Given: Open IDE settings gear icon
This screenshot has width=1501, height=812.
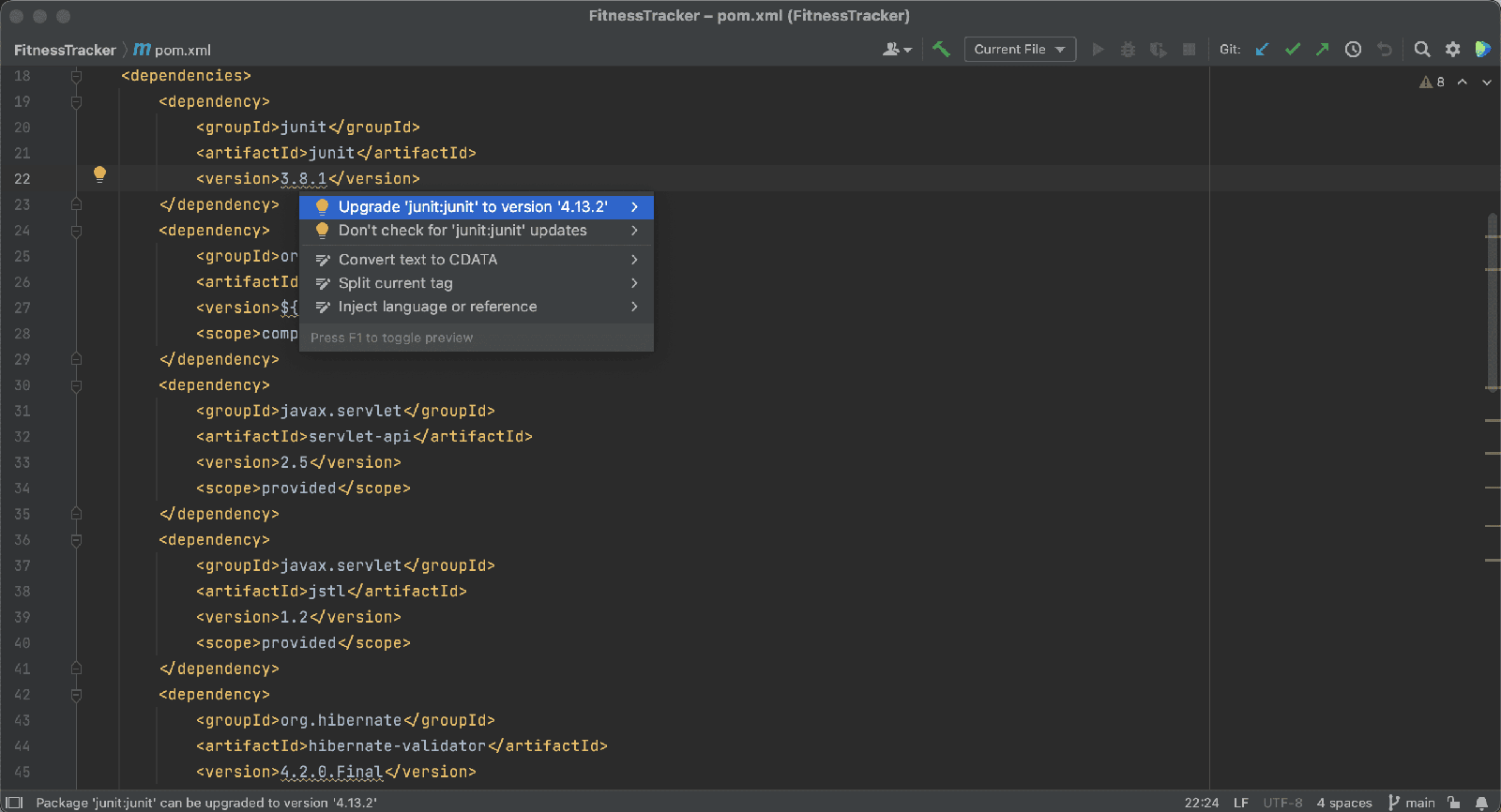Looking at the screenshot, I should click(x=1452, y=50).
